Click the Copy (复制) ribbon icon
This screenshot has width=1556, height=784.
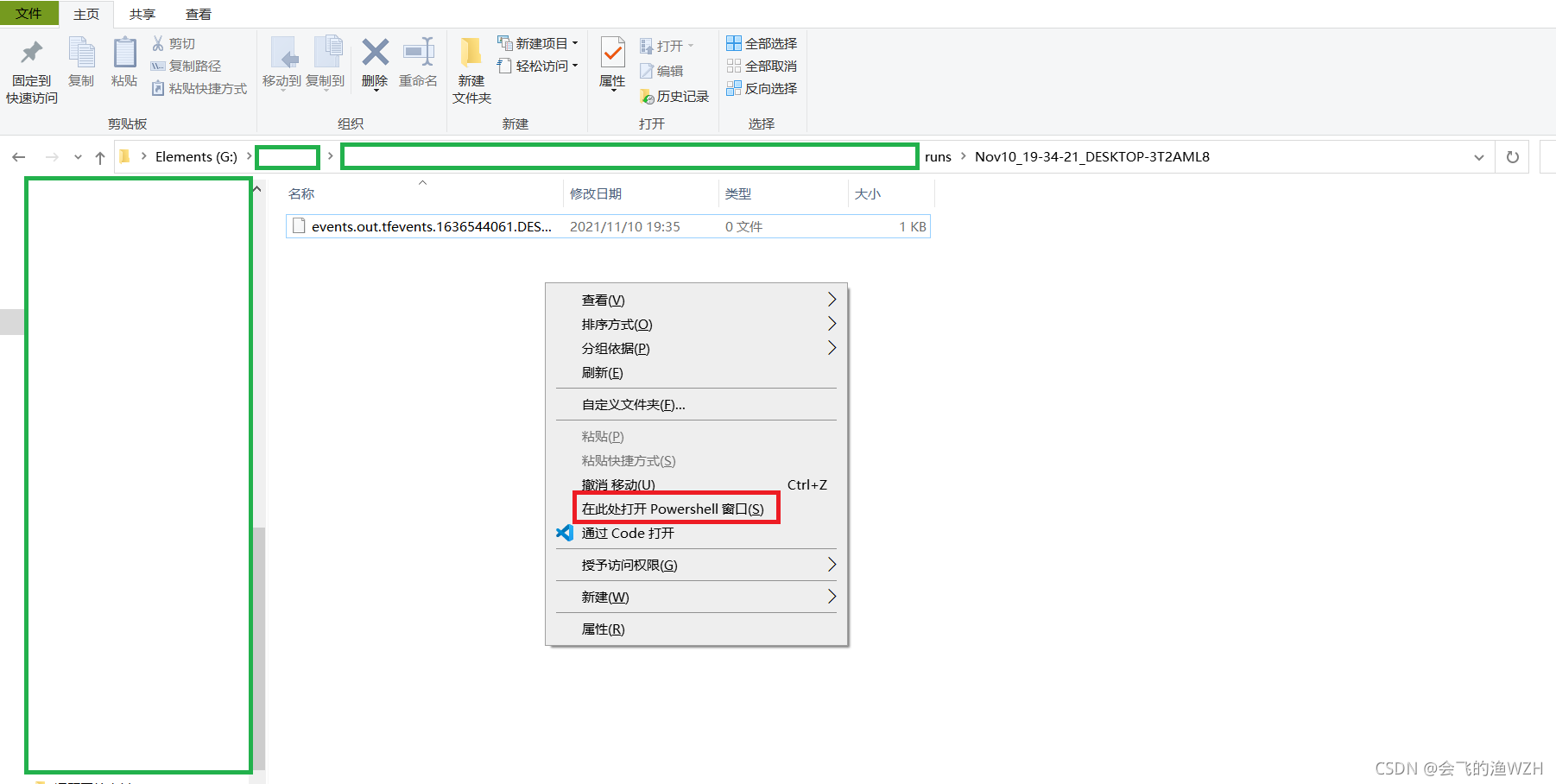pos(81,54)
